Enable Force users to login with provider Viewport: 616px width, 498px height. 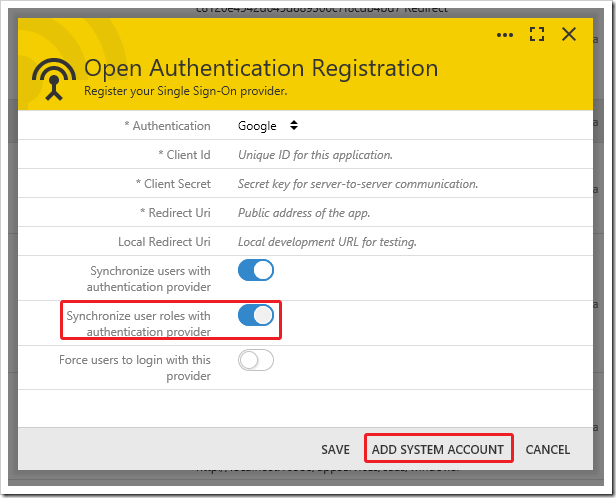click(x=256, y=360)
